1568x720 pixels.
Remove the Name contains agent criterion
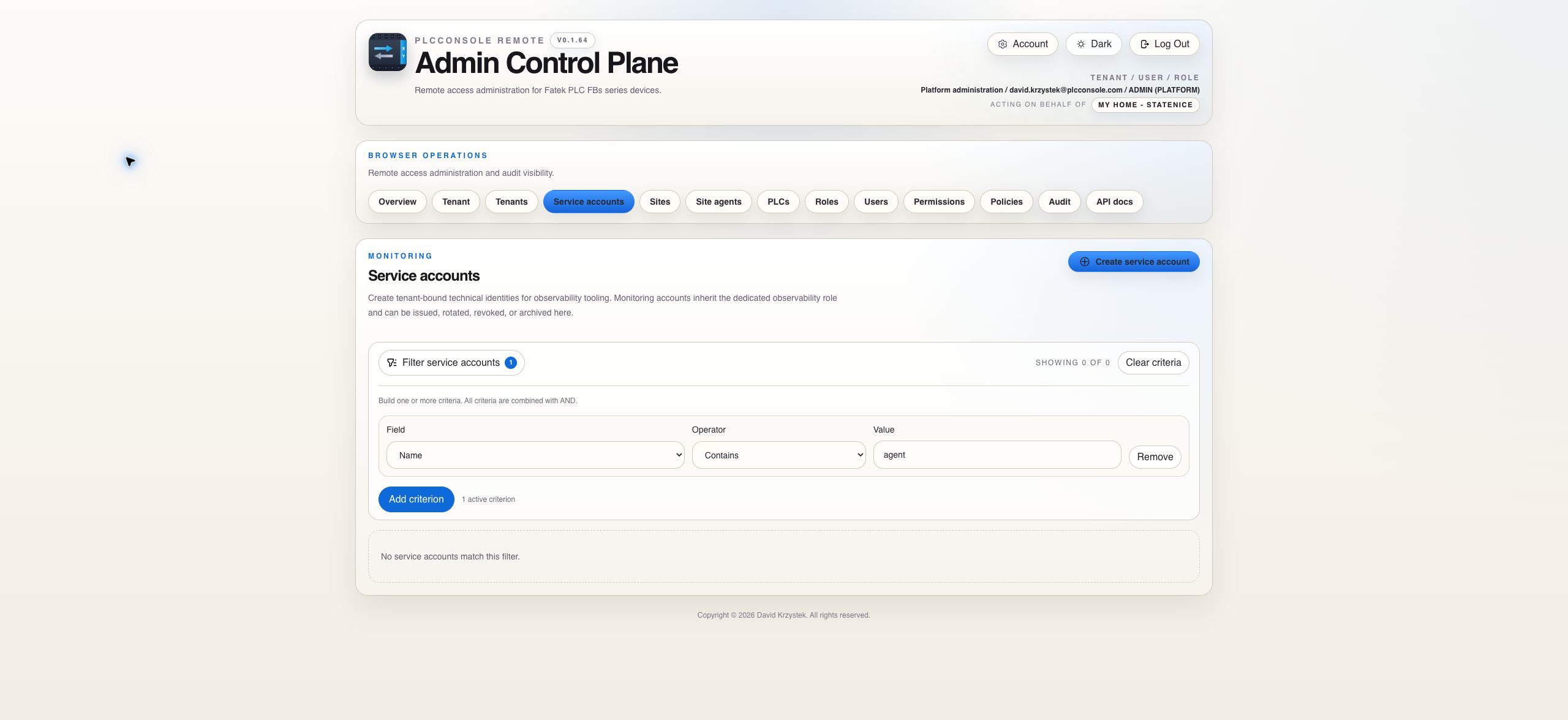click(x=1155, y=457)
